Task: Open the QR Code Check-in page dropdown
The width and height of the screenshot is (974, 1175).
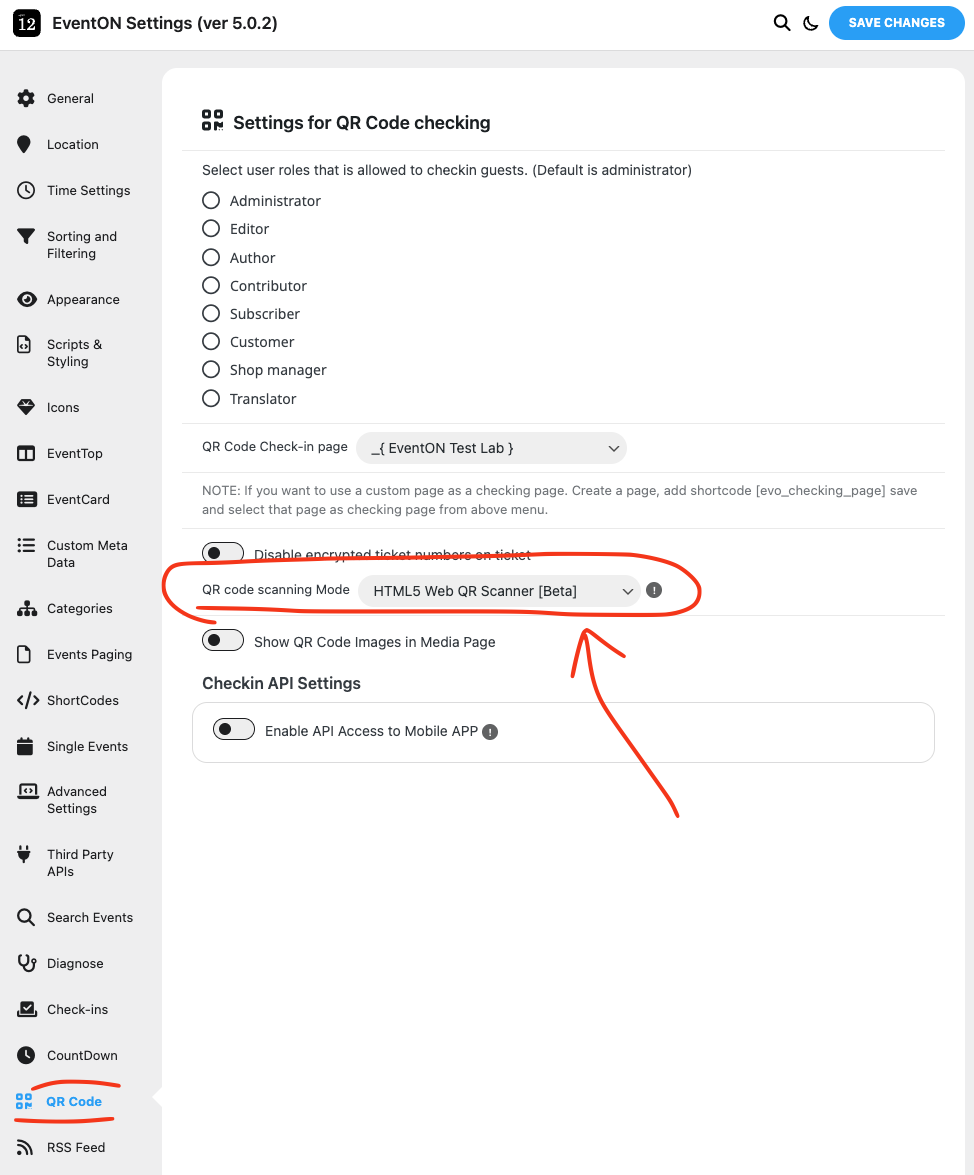Action: 491,448
